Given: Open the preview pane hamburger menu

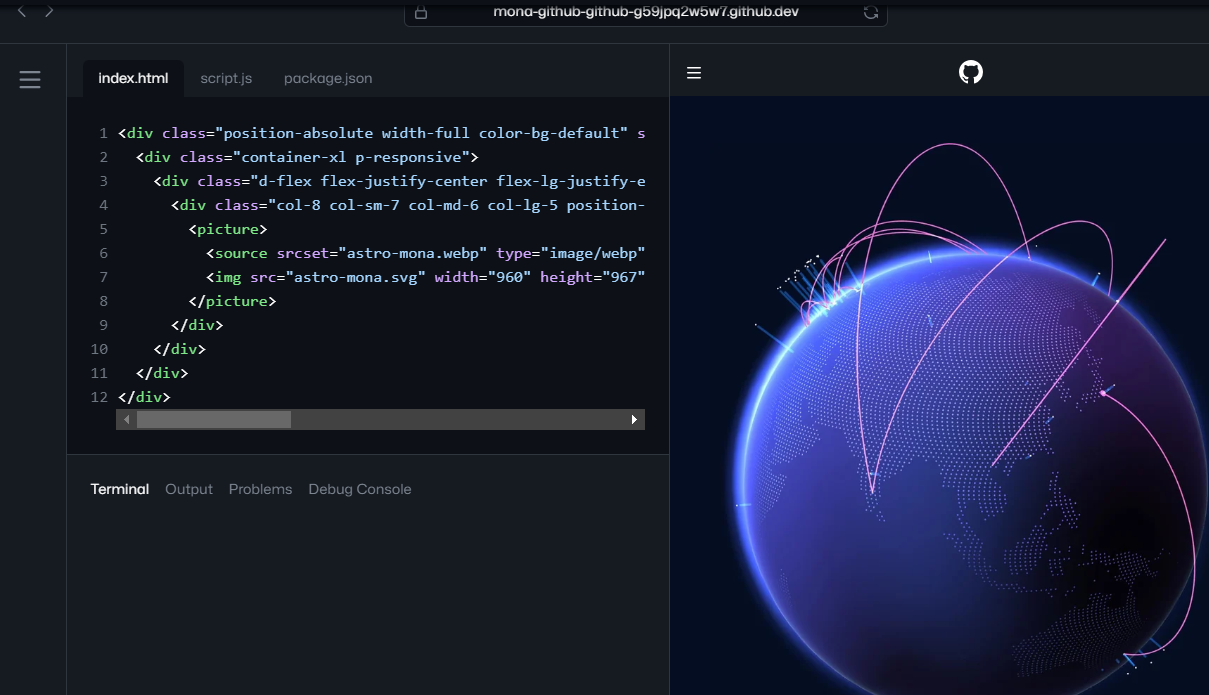Looking at the screenshot, I should 694,73.
